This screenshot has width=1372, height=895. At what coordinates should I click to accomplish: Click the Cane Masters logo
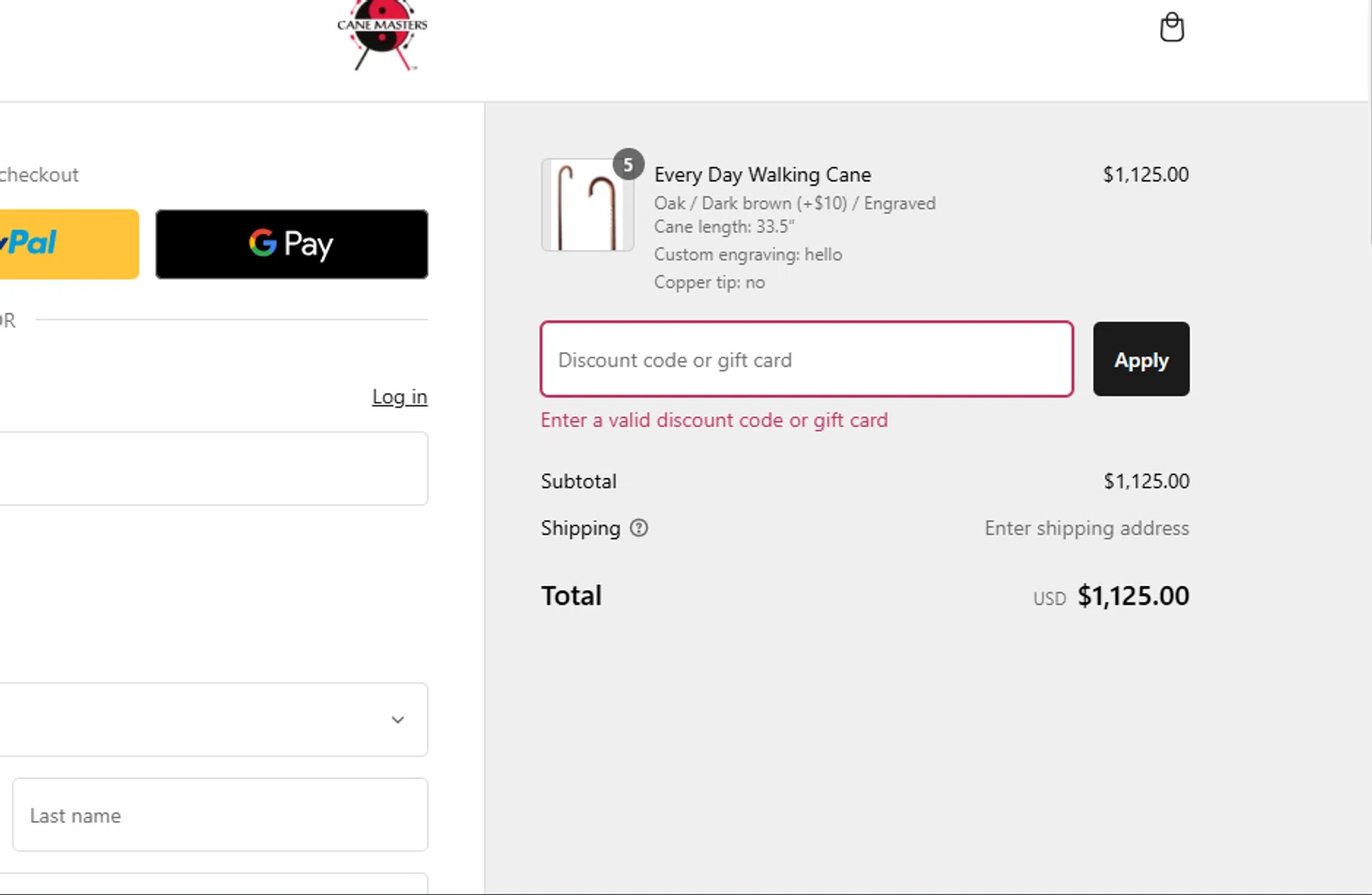point(382,37)
